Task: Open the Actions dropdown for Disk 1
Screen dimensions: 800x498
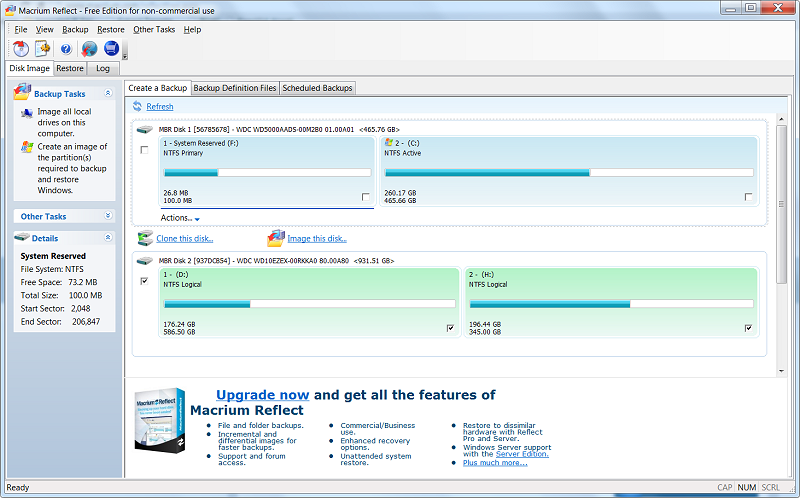Action: [x=180, y=218]
